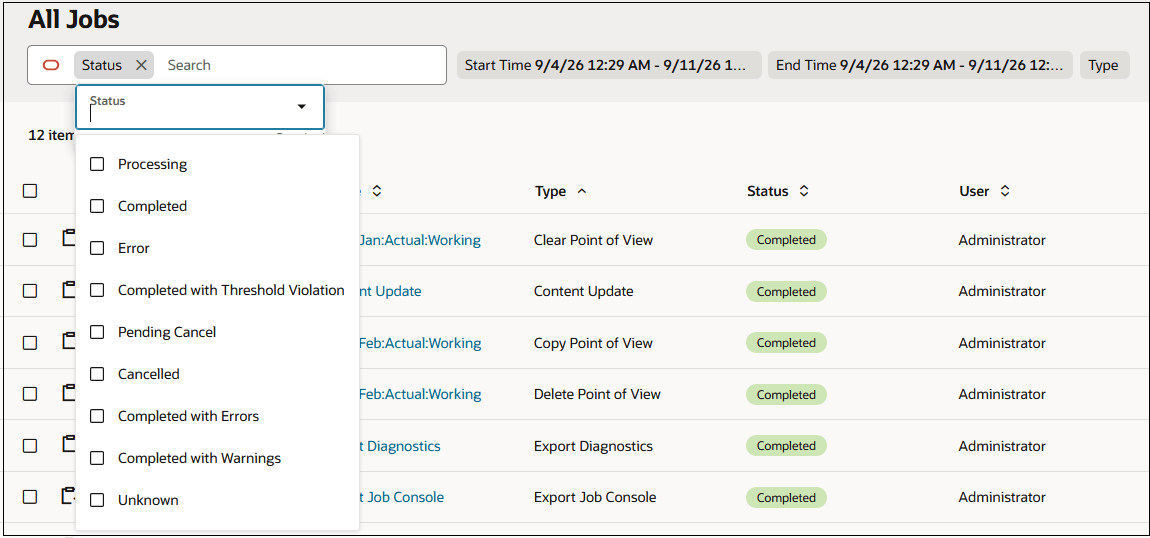
Task: Click the sort arrows beside the hidden Name column
Action: [x=376, y=191]
